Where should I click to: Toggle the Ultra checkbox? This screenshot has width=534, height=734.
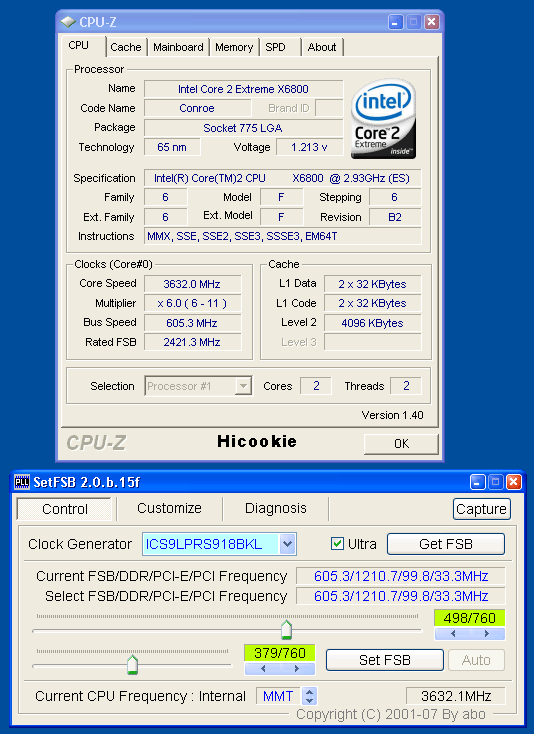(x=337, y=544)
